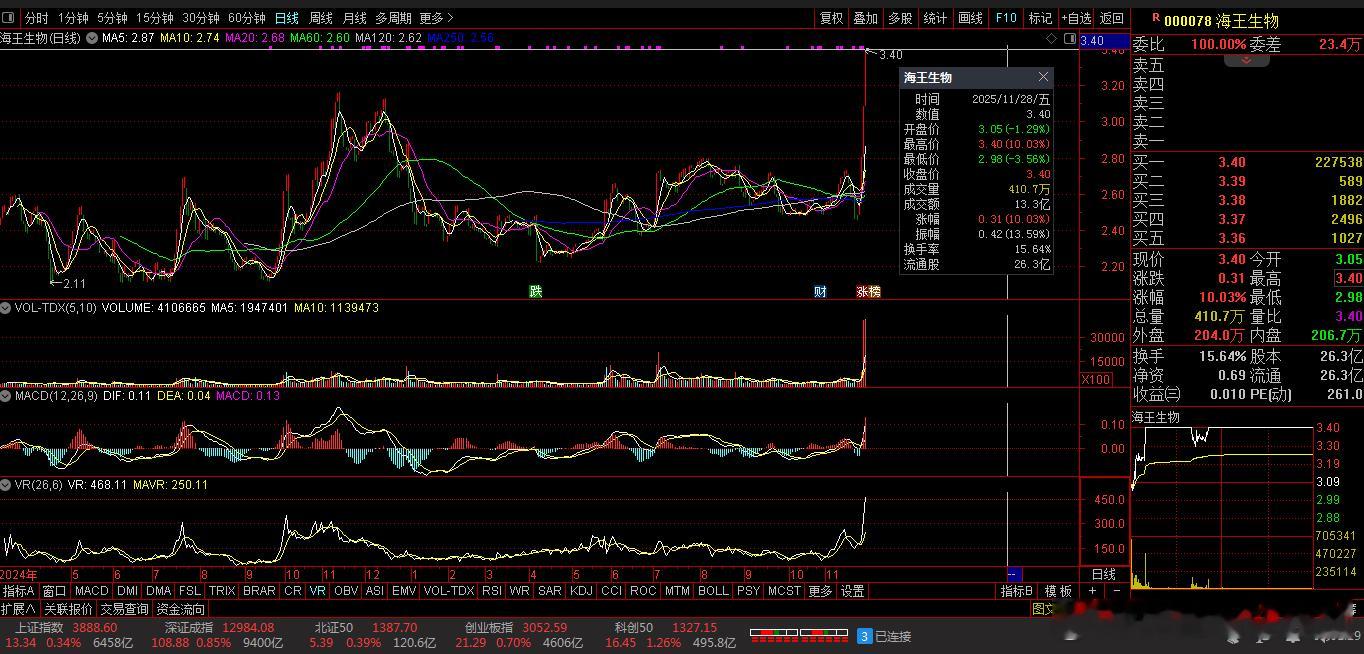Click the 已连接 connection status icon
Image resolution: width=1364 pixels, height=654 pixels.
864,636
